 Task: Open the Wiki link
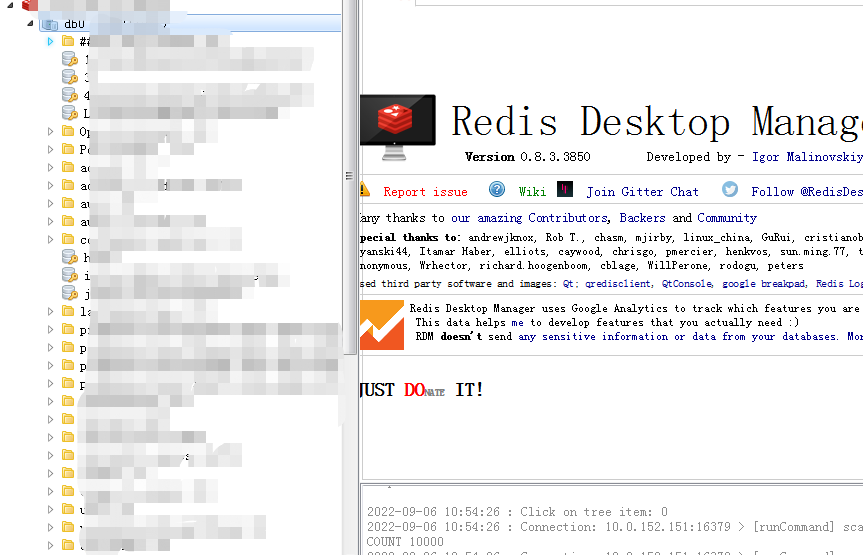[532, 192]
